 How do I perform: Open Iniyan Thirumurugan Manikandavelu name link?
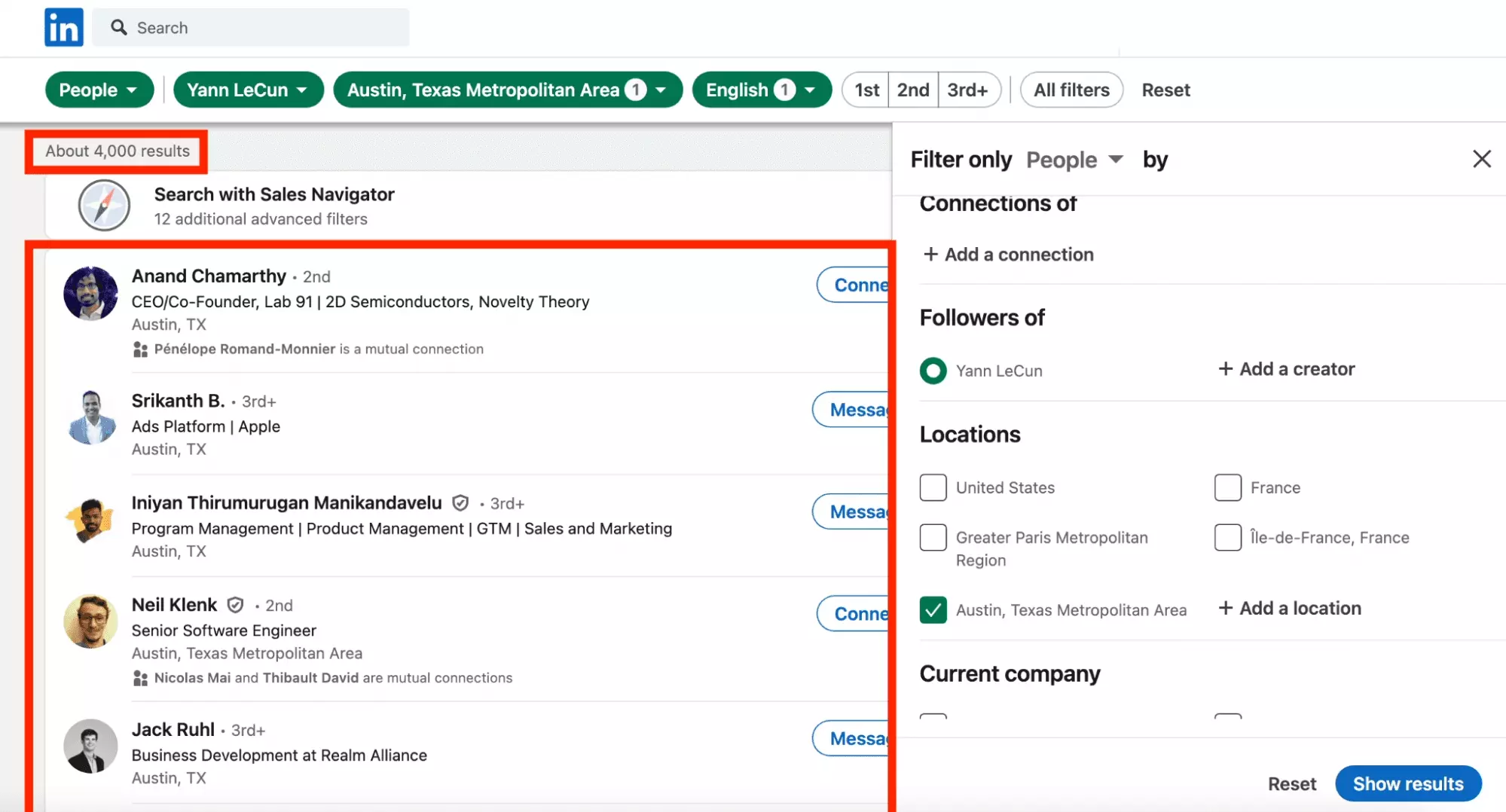click(x=286, y=503)
